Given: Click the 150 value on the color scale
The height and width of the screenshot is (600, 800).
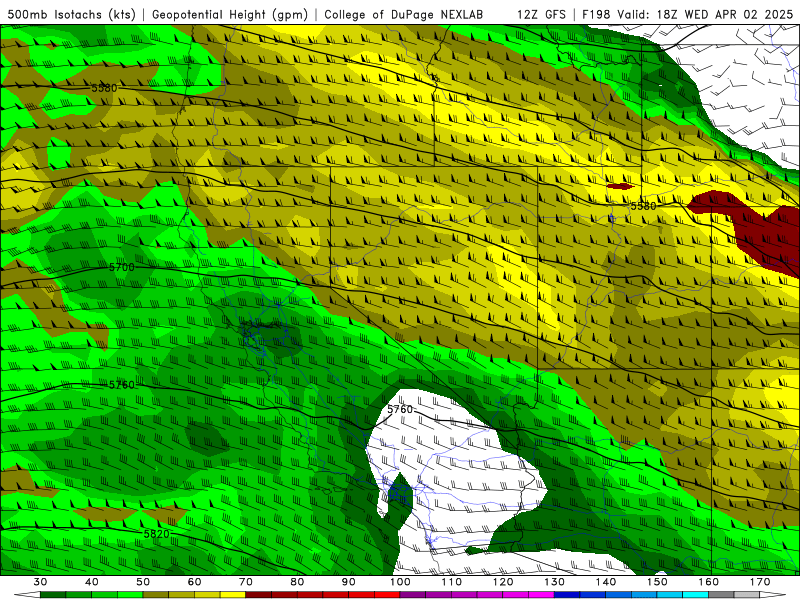Looking at the screenshot, I should coord(657,582).
